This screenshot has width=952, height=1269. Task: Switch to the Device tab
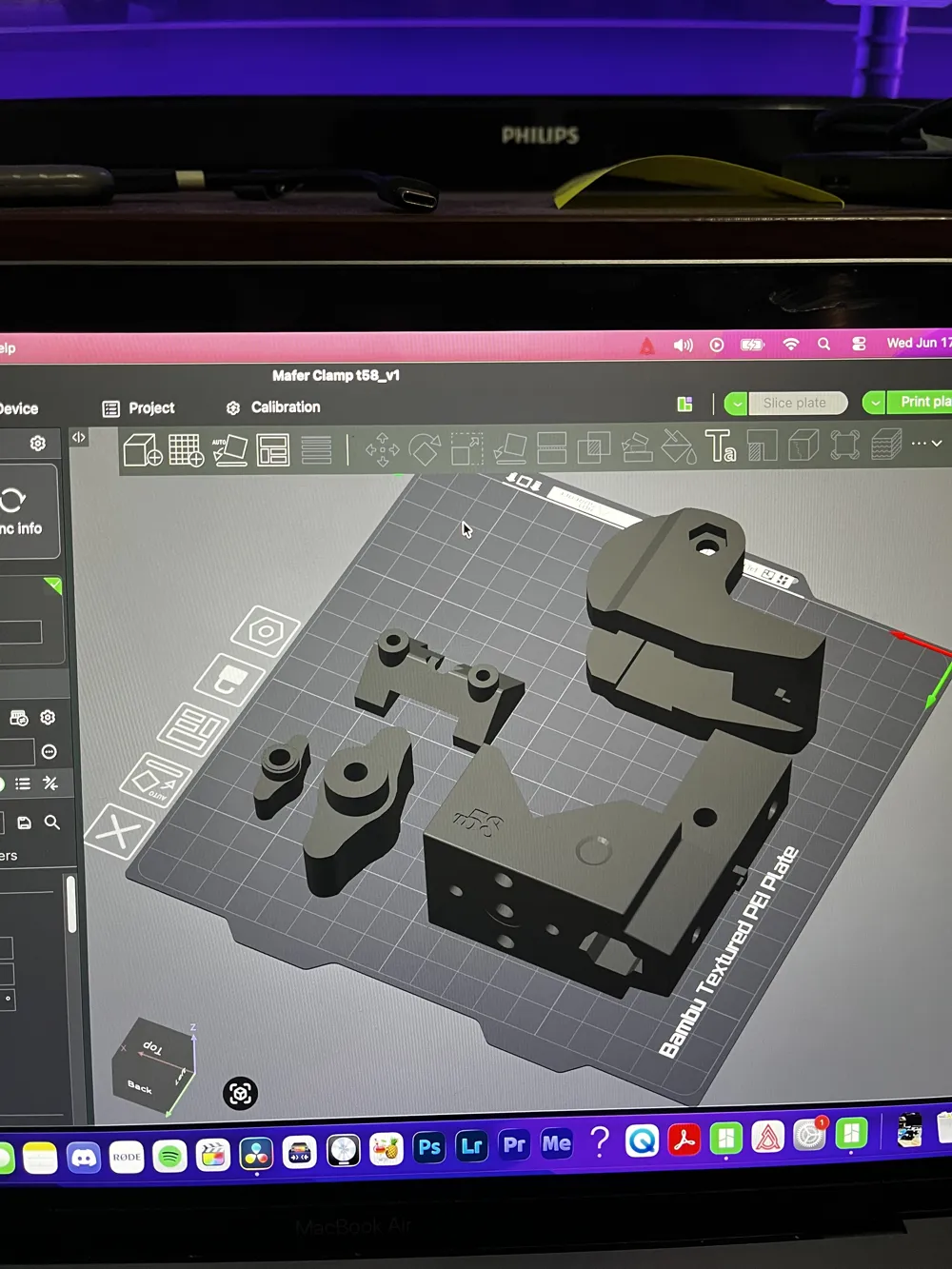(x=18, y=409)
